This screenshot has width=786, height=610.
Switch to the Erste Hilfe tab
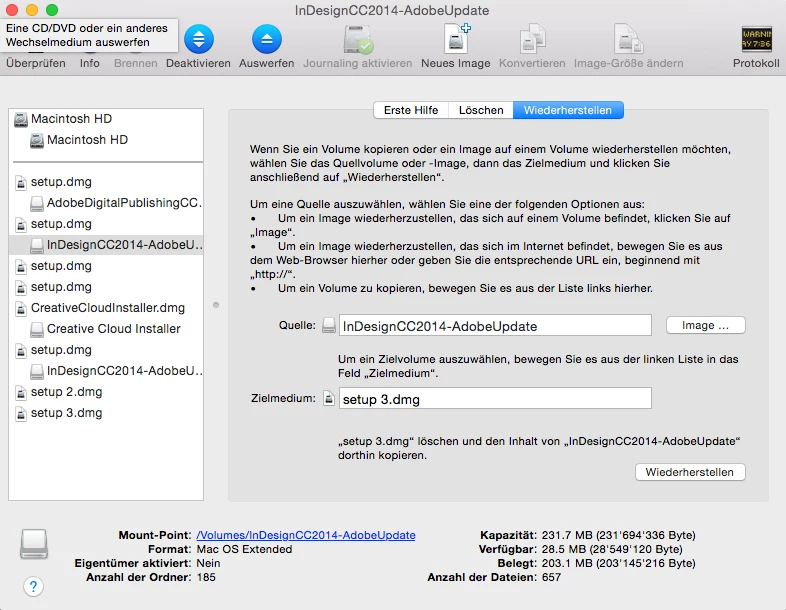coord(411,110)
